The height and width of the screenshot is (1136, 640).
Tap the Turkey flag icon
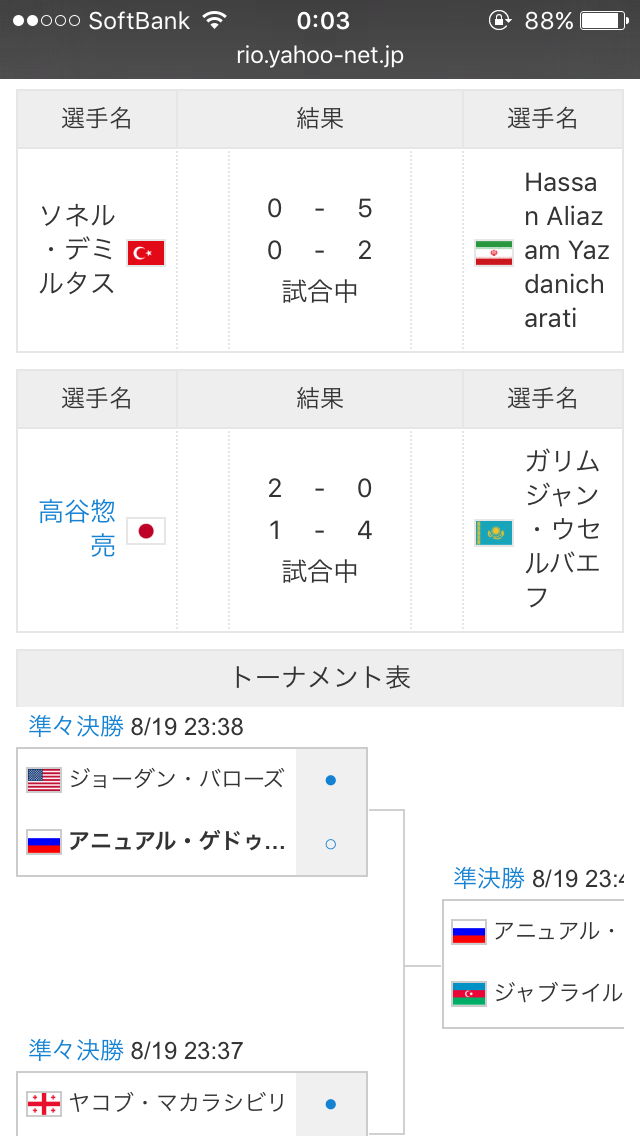146,253
